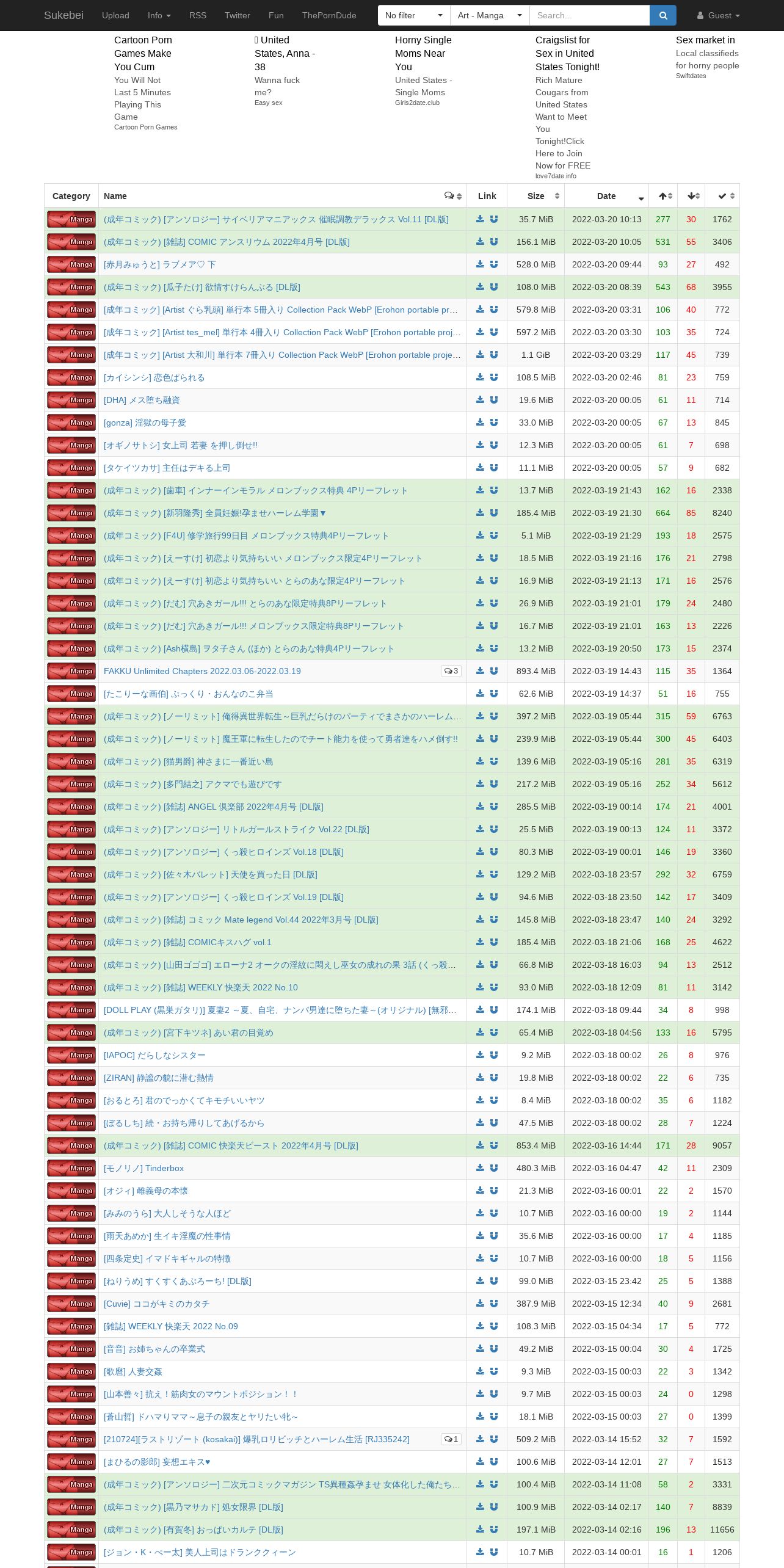This screenshot has width=784, height=1568.
Task: Download torrent file for FAKKU Unlimited Chapters
Action: tap(480, 671)
